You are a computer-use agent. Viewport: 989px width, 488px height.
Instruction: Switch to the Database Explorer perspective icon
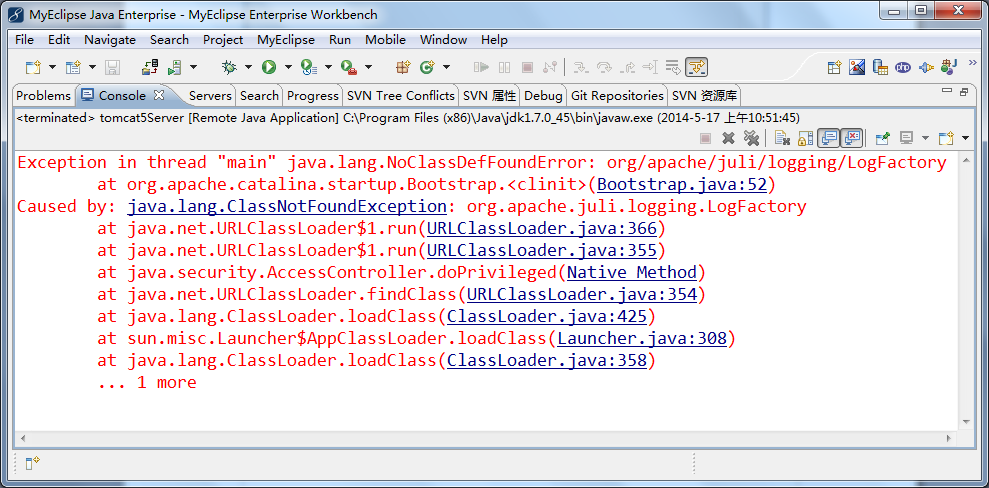coord(880,67)
